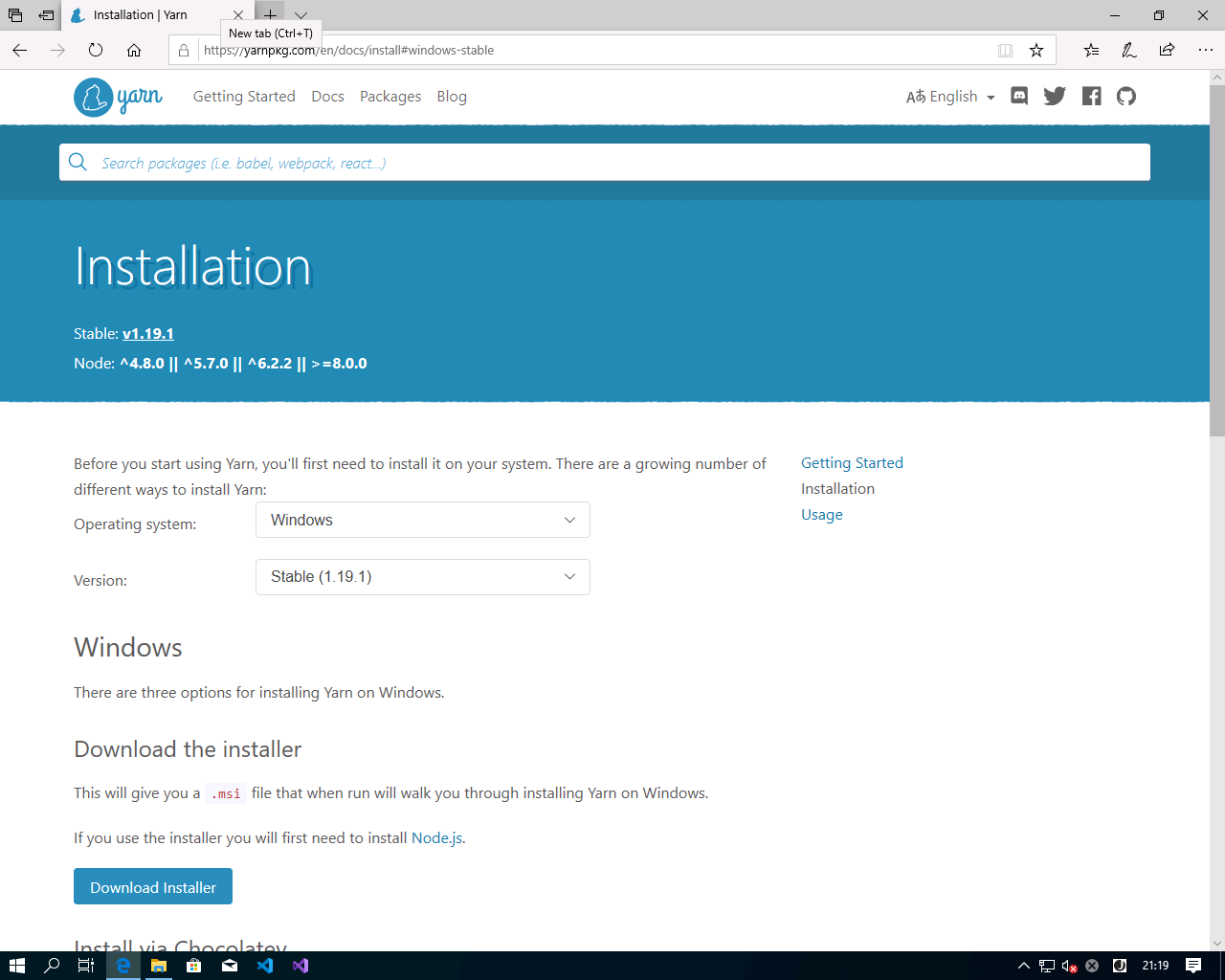Go to the Packages nav item
This screenshot has height=980, width=1225.
pyautogui.click(x=390, y=97)
